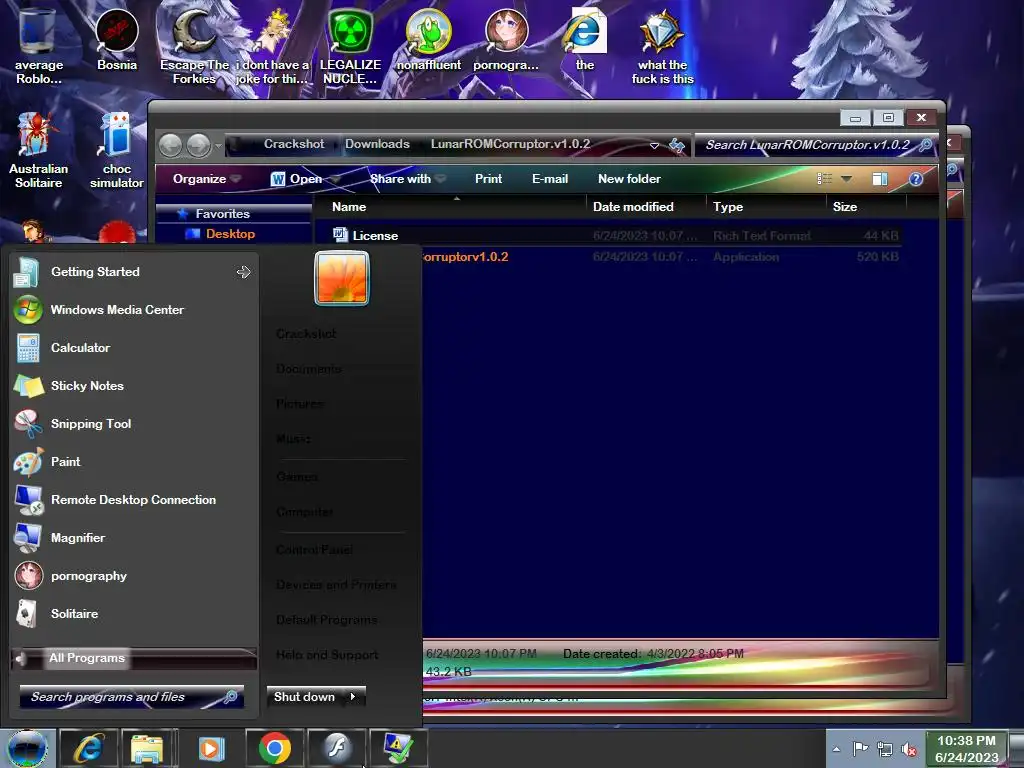Open the nonaffluent frog desktop icon
Image resolution: width=1024 pixels, height=768 pixels.
[x=428, y=40]
